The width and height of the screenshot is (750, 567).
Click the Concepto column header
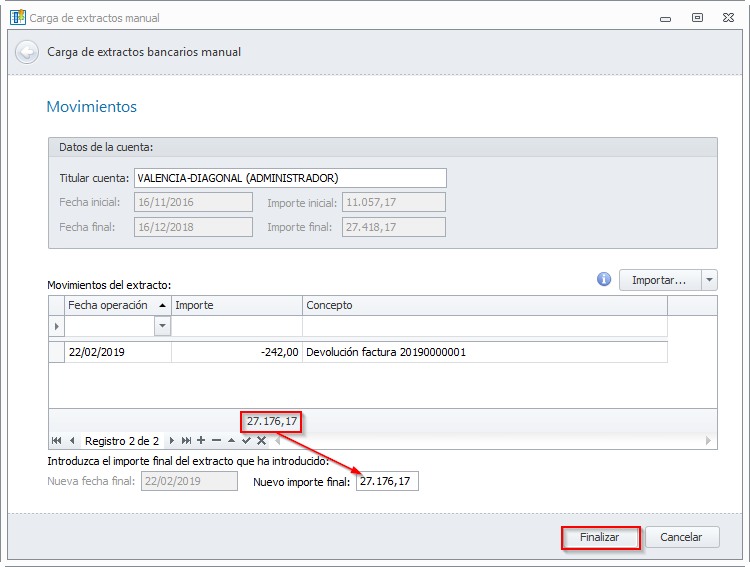[485, 305]
